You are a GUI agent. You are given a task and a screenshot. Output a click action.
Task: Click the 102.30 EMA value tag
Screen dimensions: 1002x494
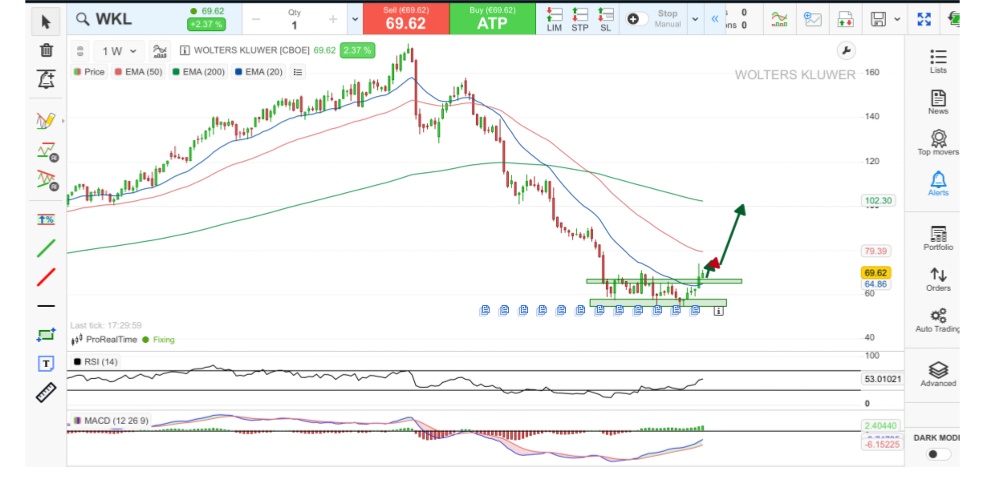[x=877, y=201]
